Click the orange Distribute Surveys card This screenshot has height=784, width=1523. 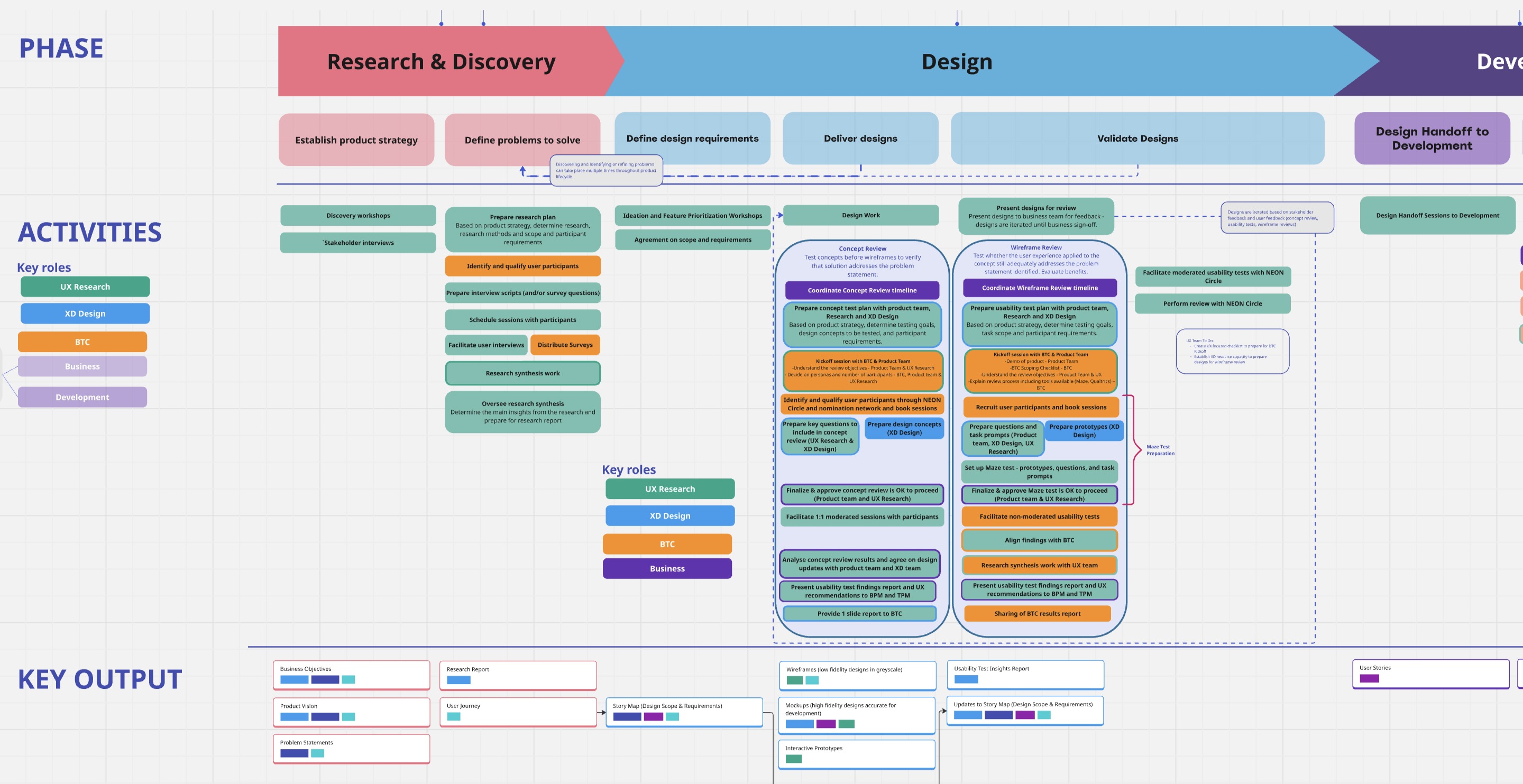(565, 345)
